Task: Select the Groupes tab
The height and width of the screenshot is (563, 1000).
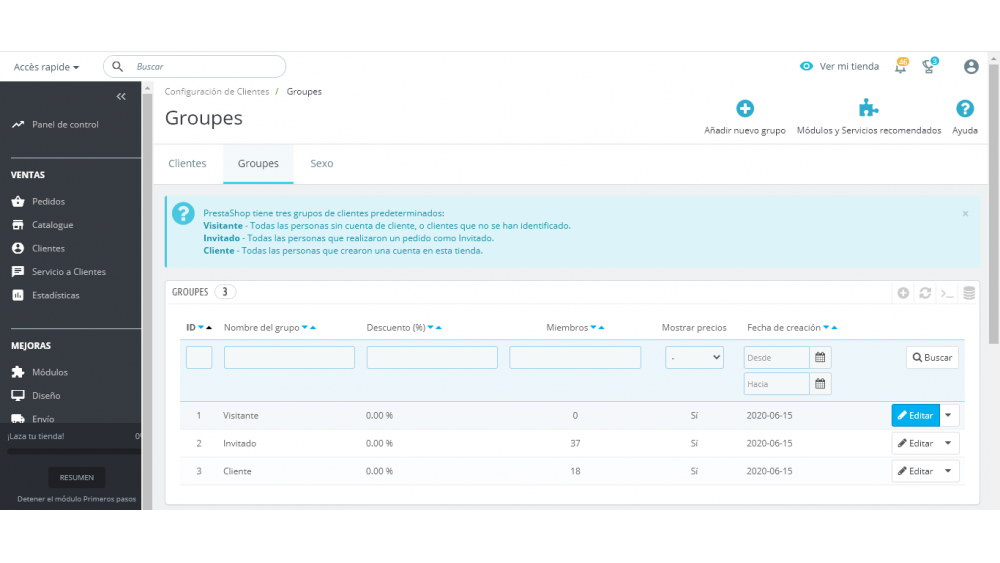Action: tap(258, 163)
